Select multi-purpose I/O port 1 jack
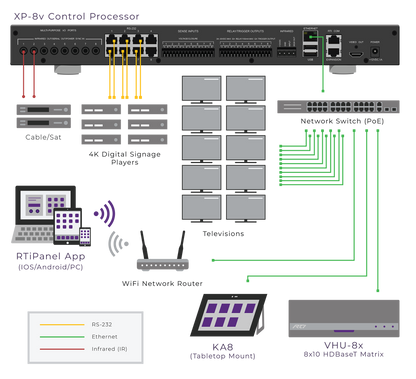Screen dimensions: 416x379 pos(23,51)
